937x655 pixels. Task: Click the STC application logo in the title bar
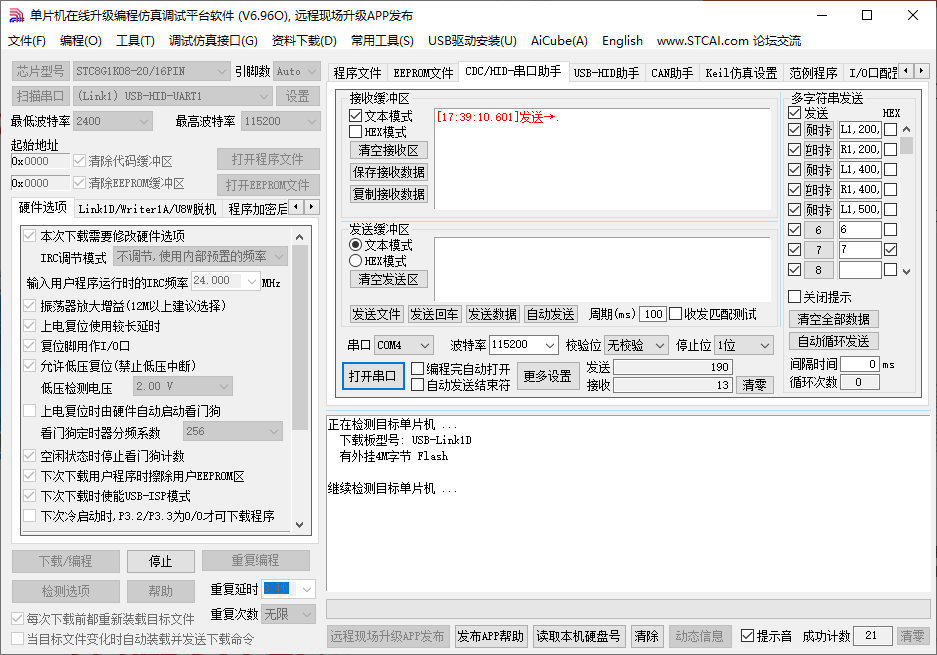click(15, 15)
